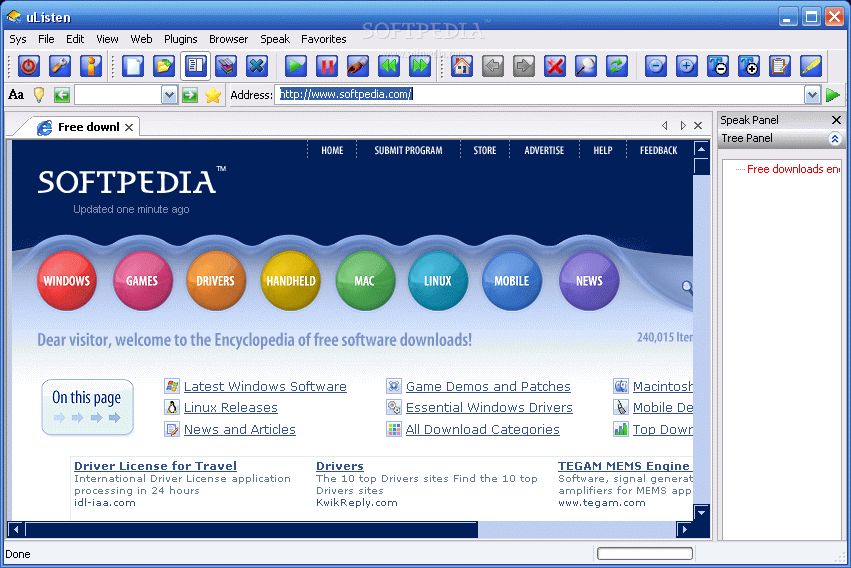Open 'All Download Categories' link

click(482, 429)
